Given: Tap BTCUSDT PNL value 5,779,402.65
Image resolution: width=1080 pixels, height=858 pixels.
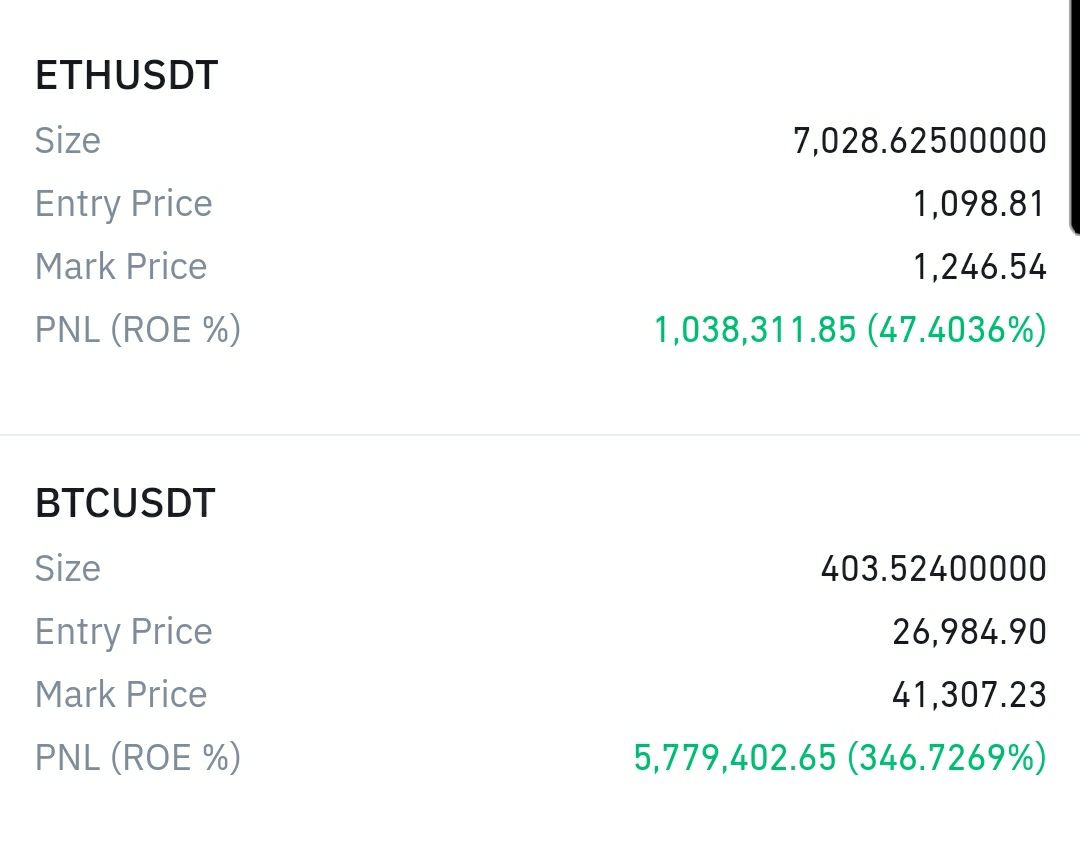Looking at the screenshot, I should pos(734,757).
